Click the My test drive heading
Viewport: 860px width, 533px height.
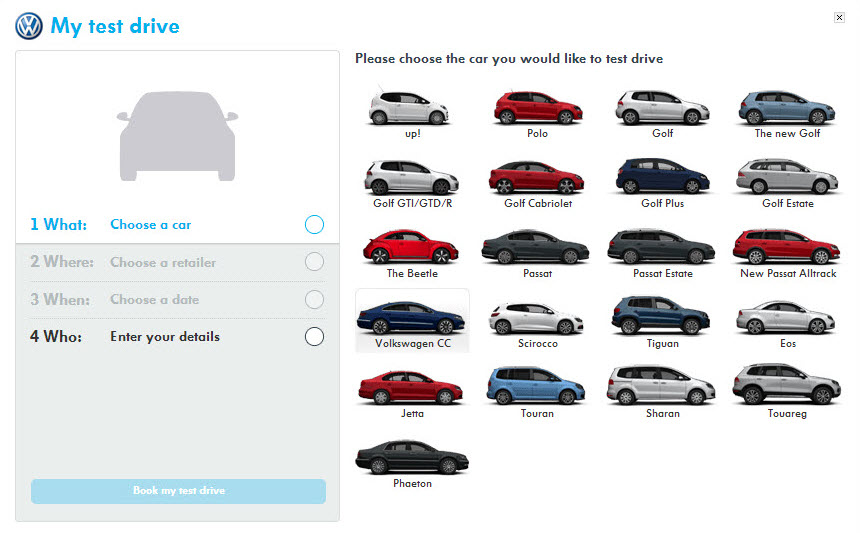[x=115, y=26]
